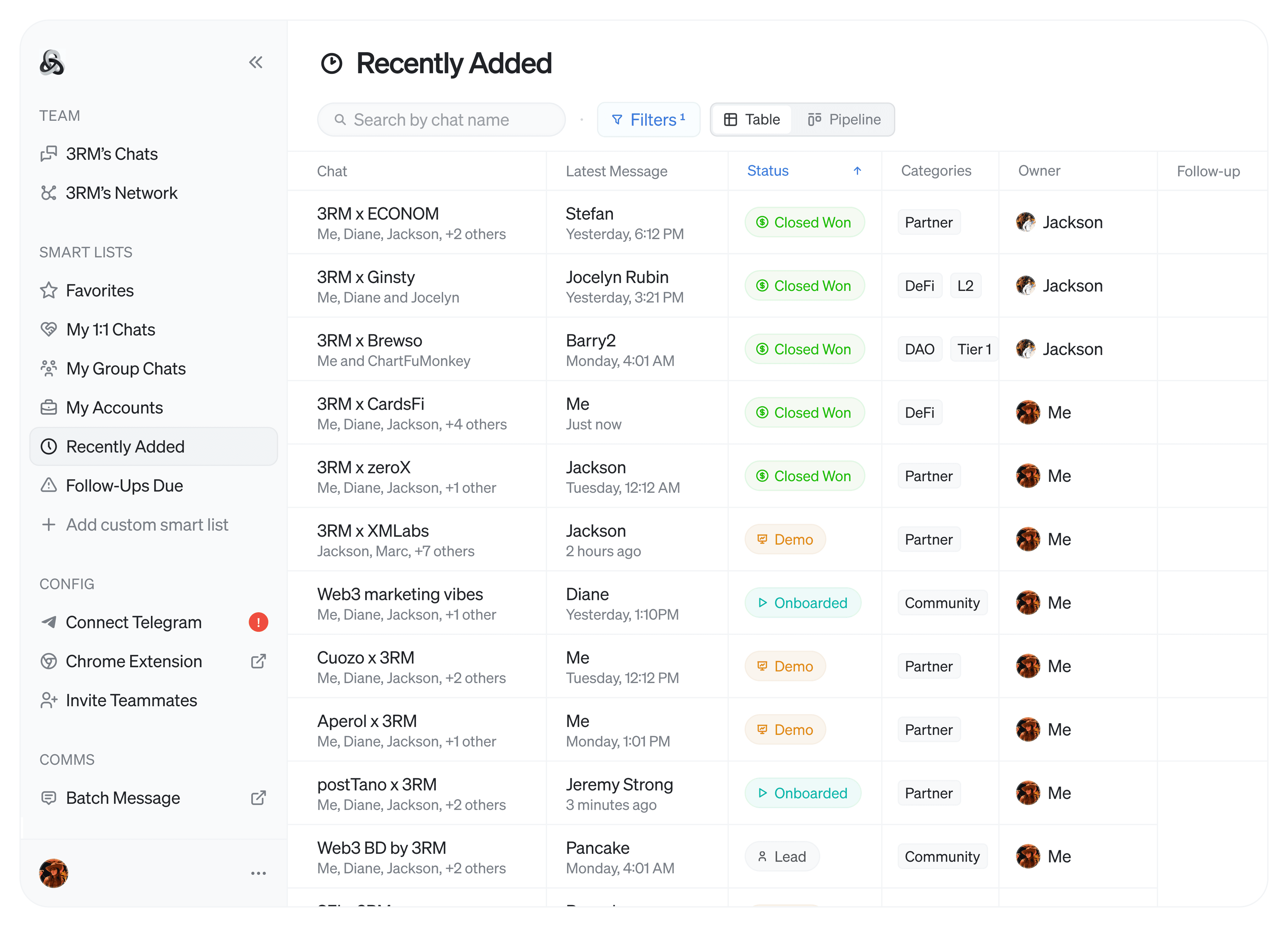Click the Invite Teammates person icon
The width and height of the screenshot is (1288, 927).
[x=49, y=700]
